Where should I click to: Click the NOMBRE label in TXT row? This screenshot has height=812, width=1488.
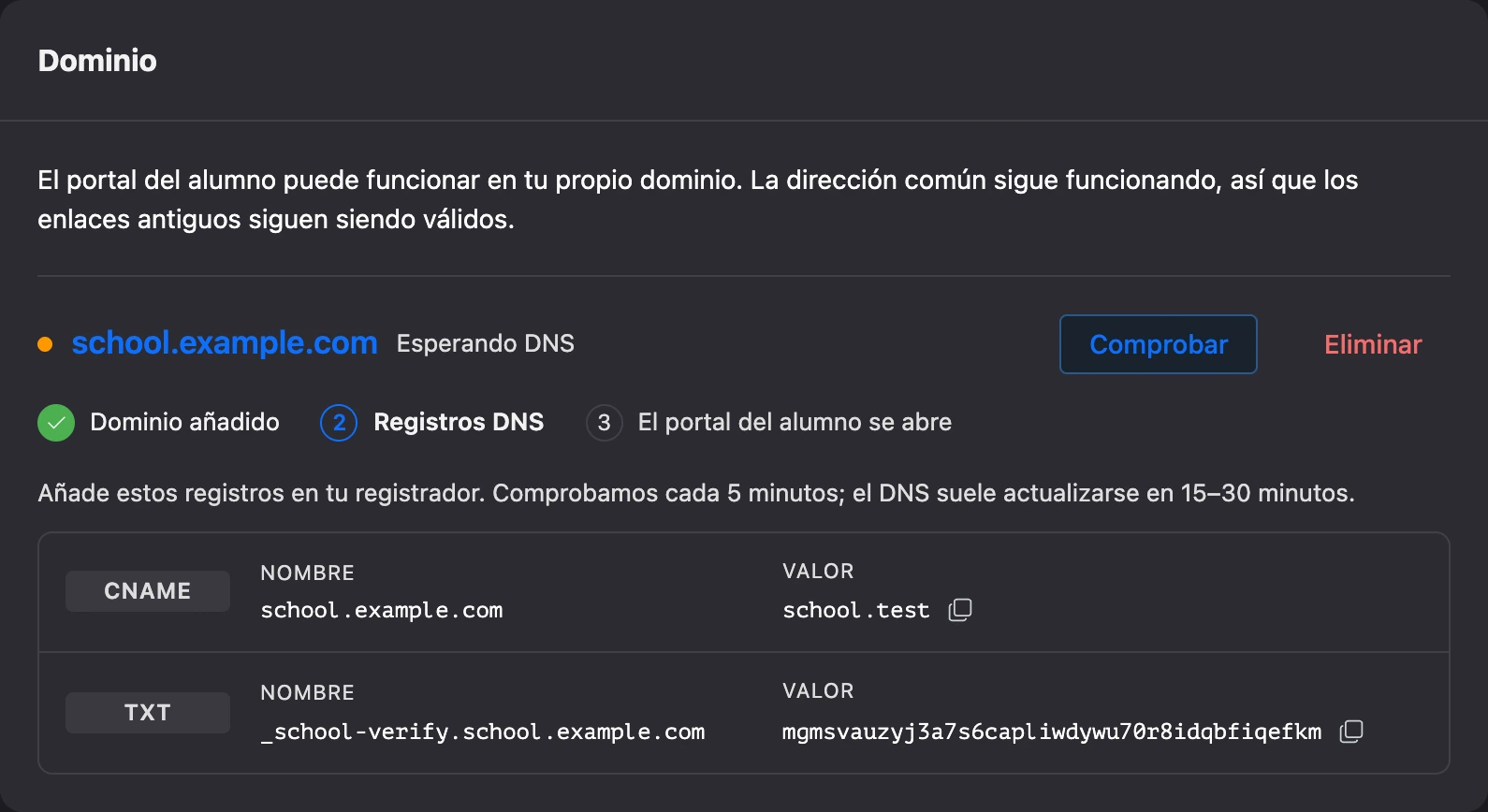pyautogui.click(x=307, y=692)
